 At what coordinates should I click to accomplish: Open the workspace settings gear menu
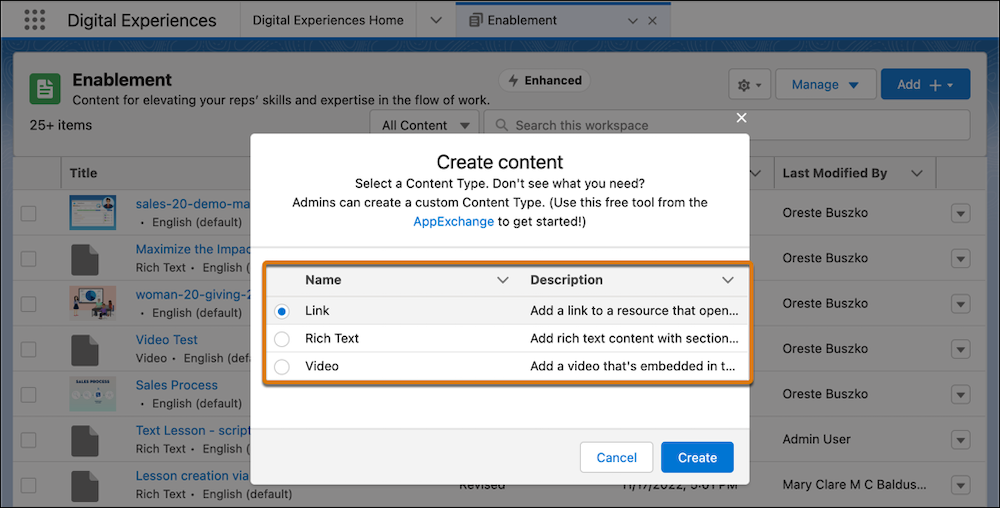tap(748, 85)
